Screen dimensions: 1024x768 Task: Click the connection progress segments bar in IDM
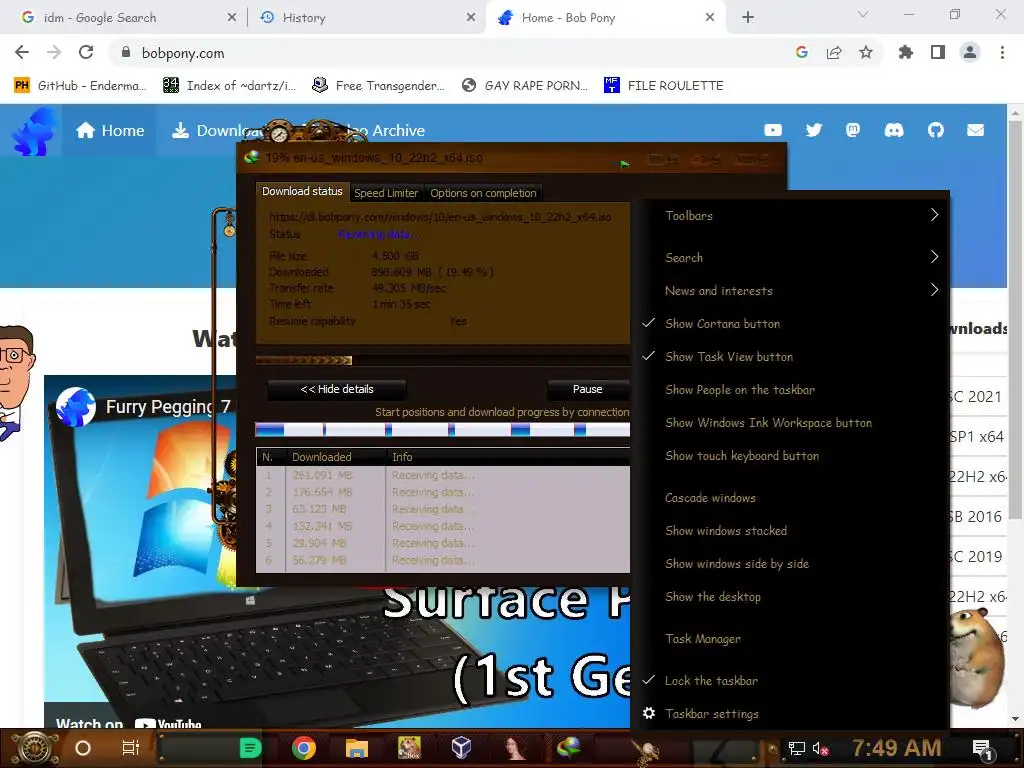(x=443, y=430)
